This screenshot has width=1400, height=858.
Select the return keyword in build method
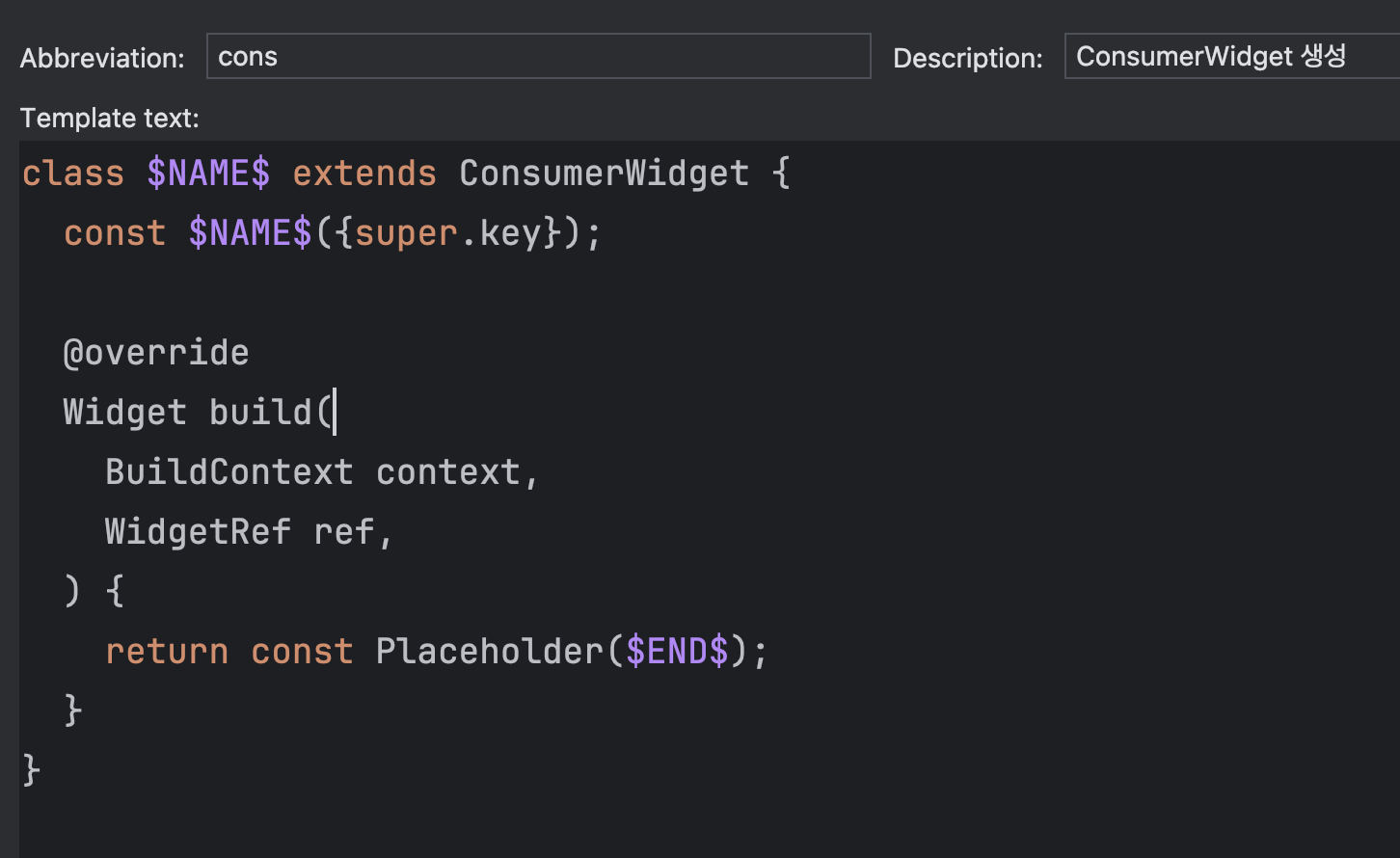166,651
